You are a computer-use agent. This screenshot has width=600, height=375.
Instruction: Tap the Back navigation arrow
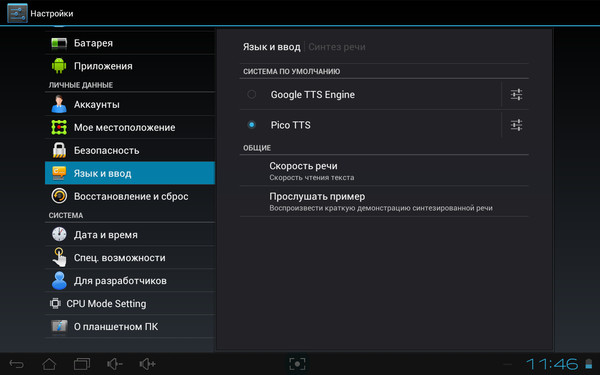tap(16, 364)
